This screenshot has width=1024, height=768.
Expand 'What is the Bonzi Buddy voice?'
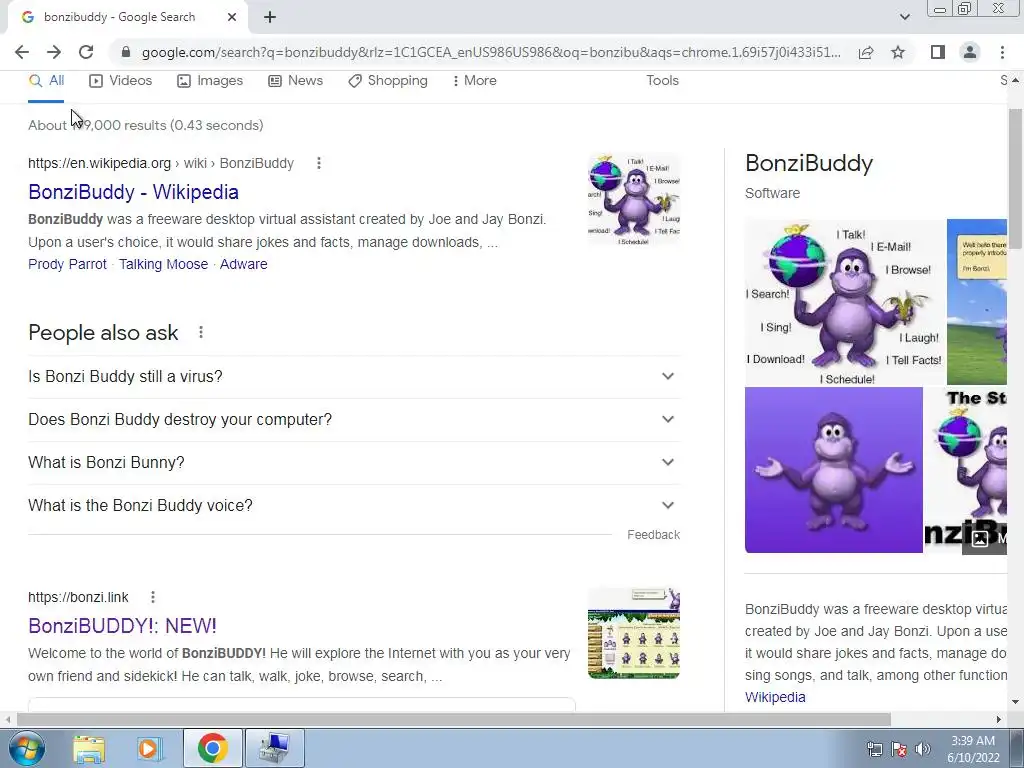(354, 505)
